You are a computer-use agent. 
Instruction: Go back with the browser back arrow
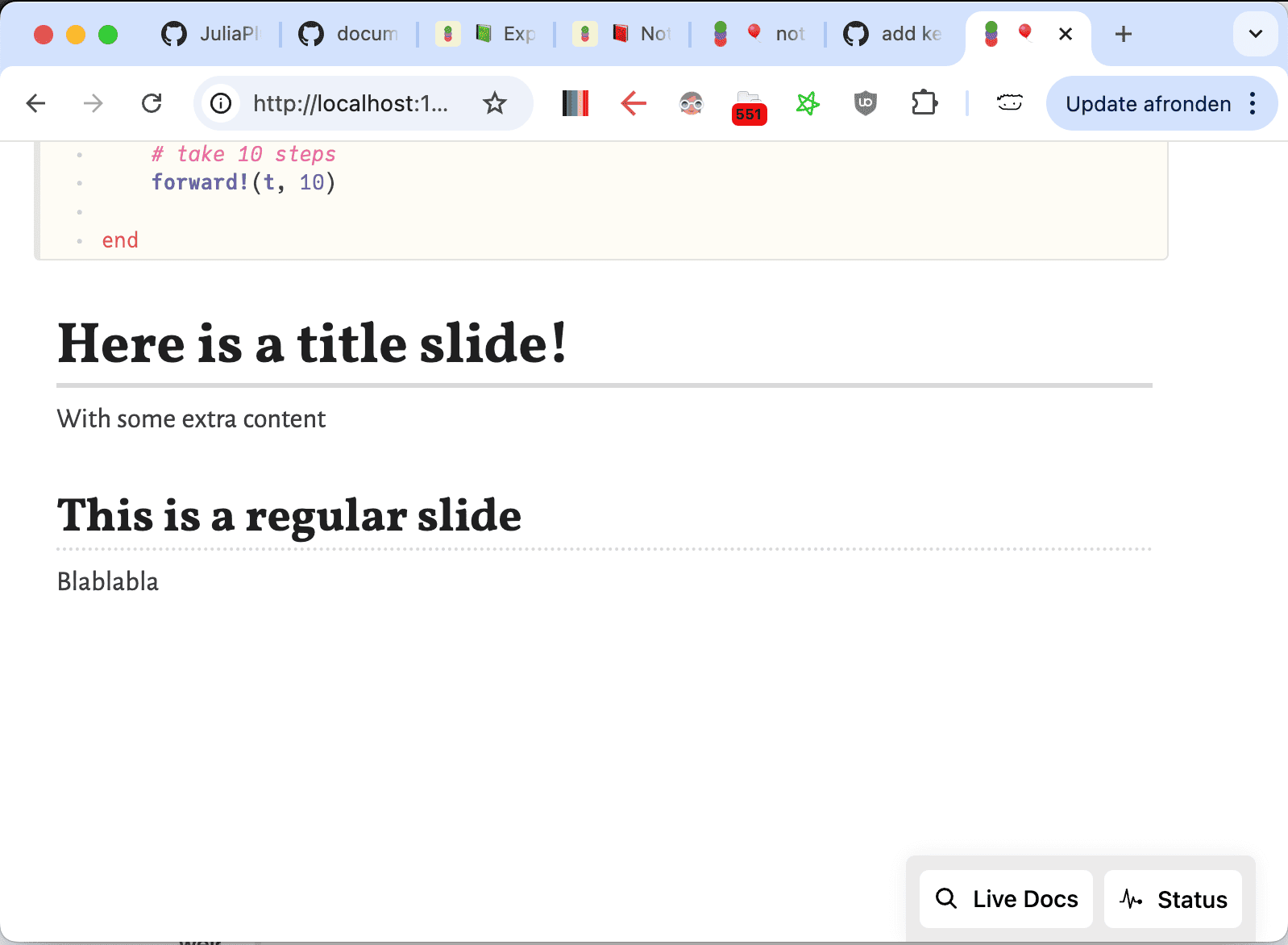tap(35, 103)
